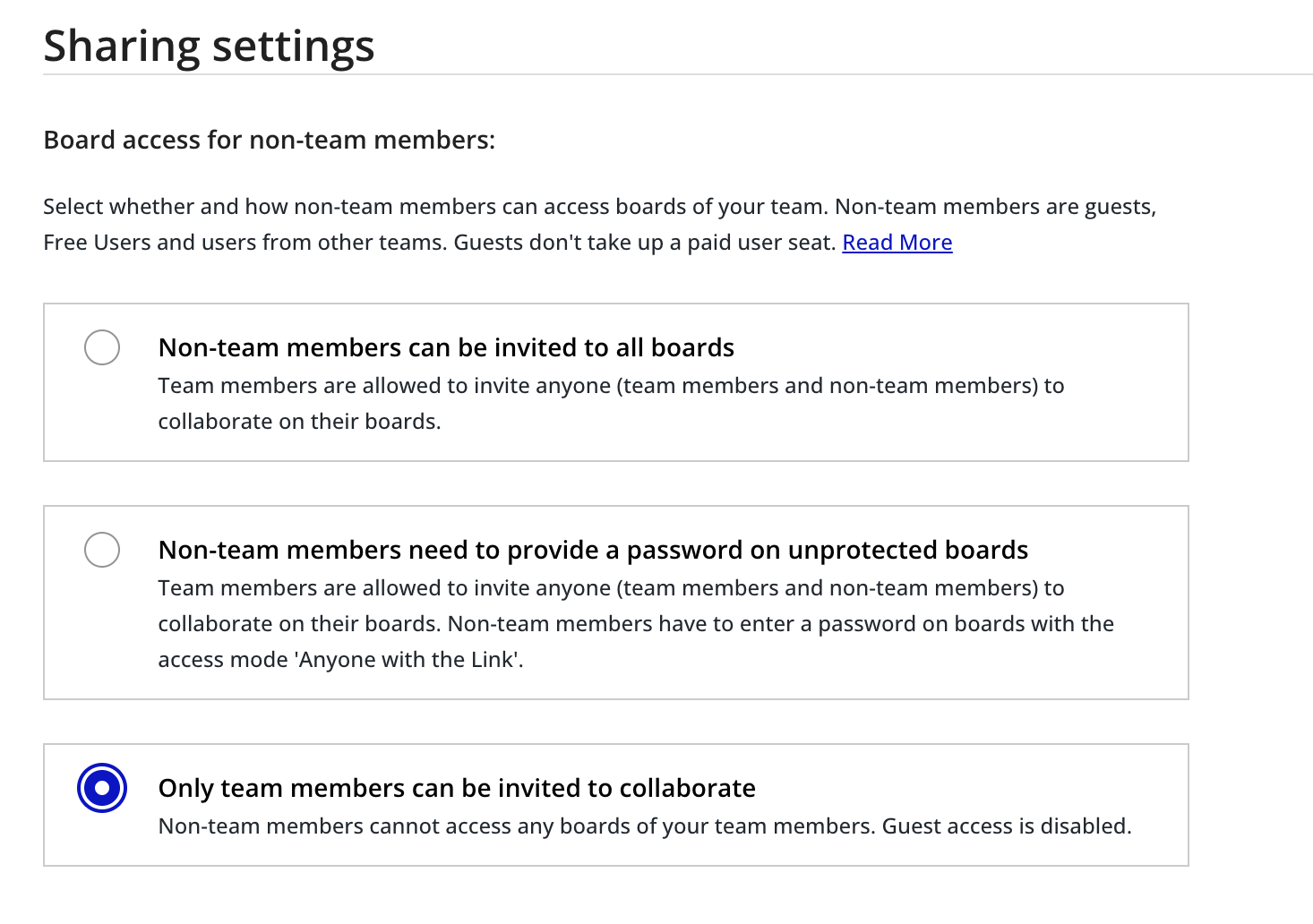Select the 'invited to all boards' radio button
Viewport: 1313px width, 924px height.
(x=102, y=347)
